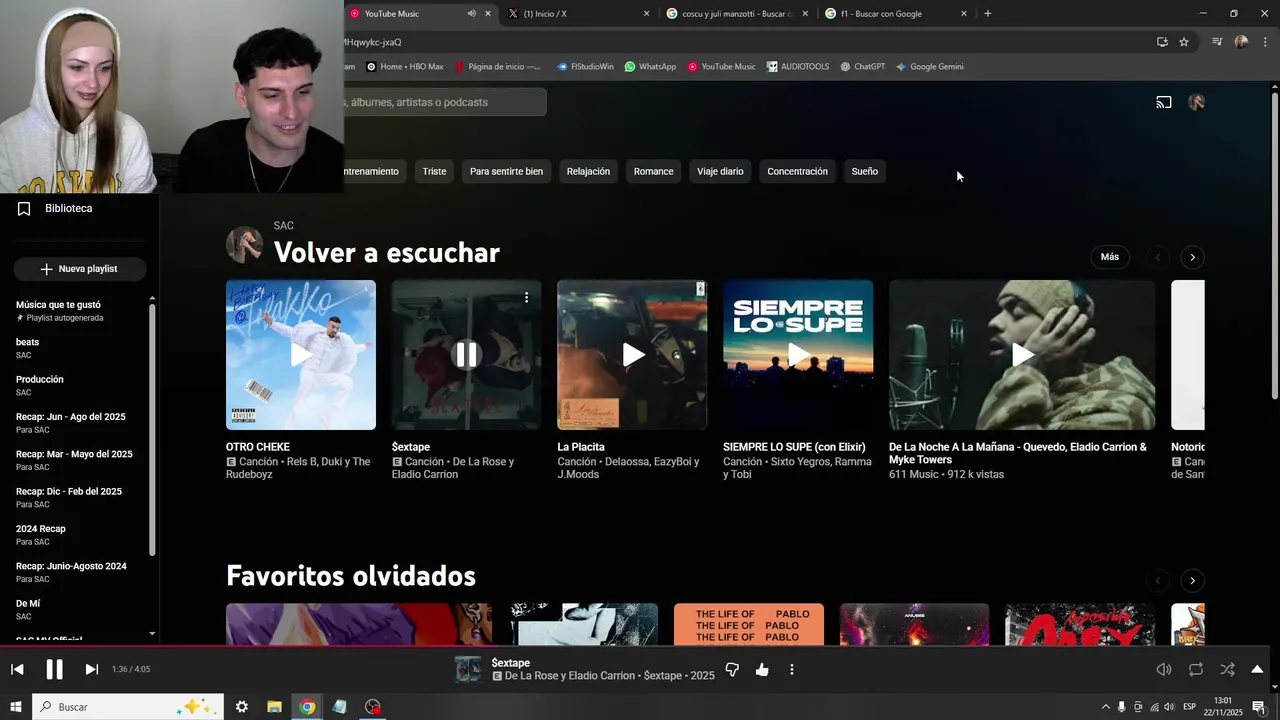Open the player volume control
The height and width of the screenshot is (720, 1280).
point(1164,669)
